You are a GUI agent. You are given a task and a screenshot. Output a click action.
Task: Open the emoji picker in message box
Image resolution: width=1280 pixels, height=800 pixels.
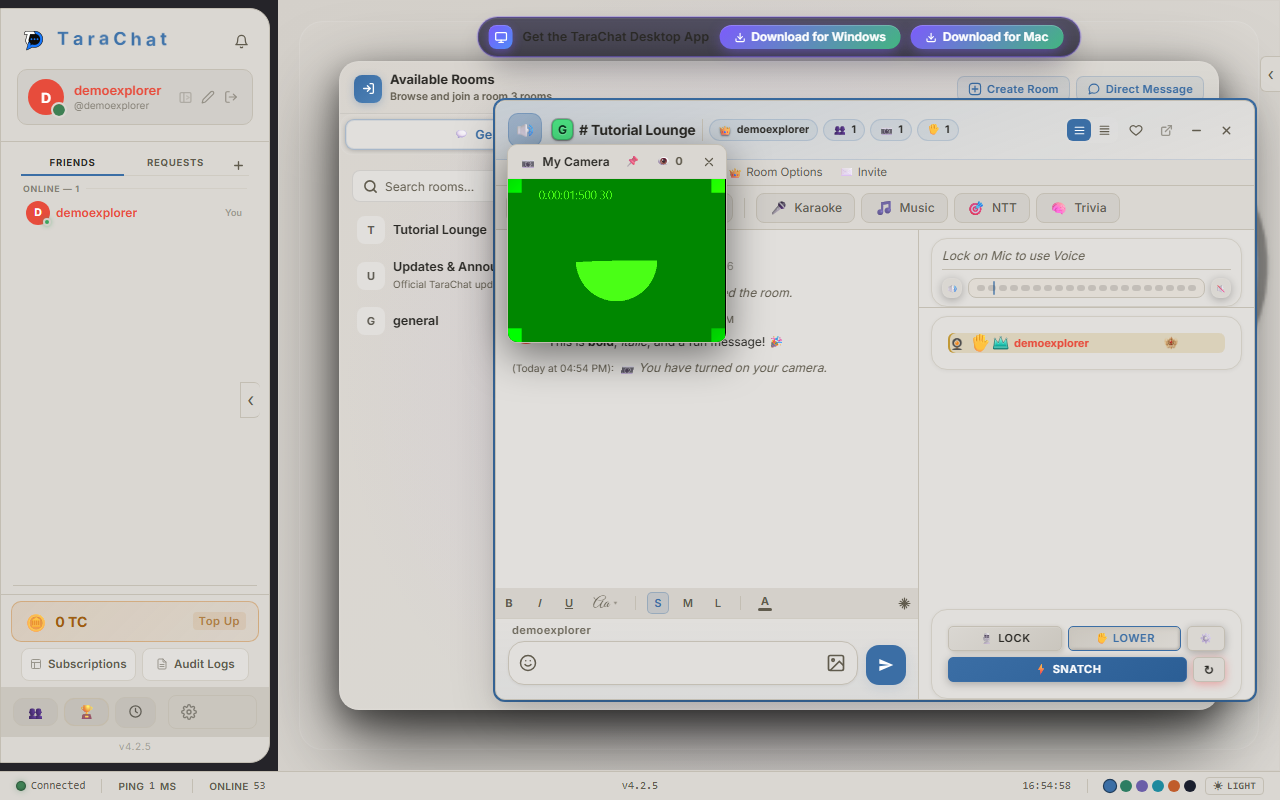[x=528, y=663]
